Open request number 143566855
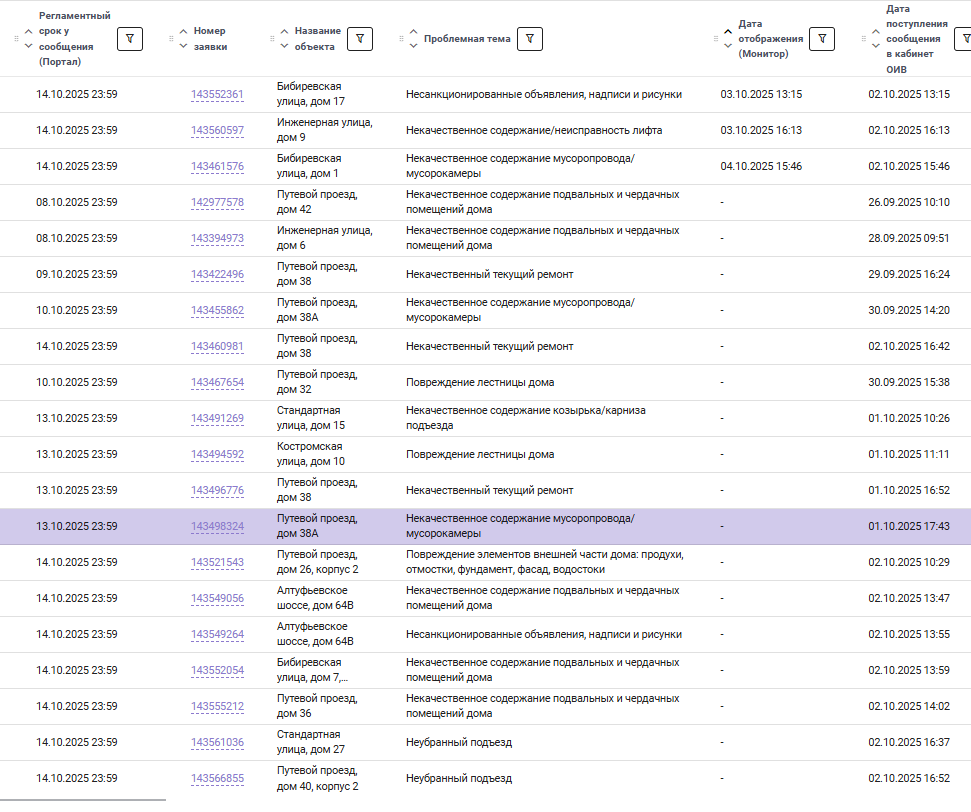 point(217,779)
